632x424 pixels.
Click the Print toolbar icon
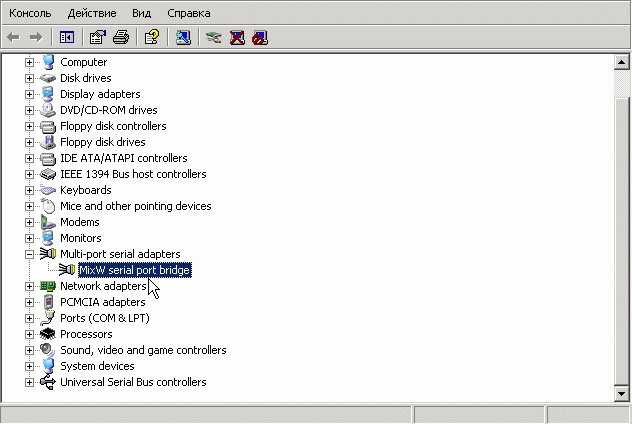[x=121, y=38]
